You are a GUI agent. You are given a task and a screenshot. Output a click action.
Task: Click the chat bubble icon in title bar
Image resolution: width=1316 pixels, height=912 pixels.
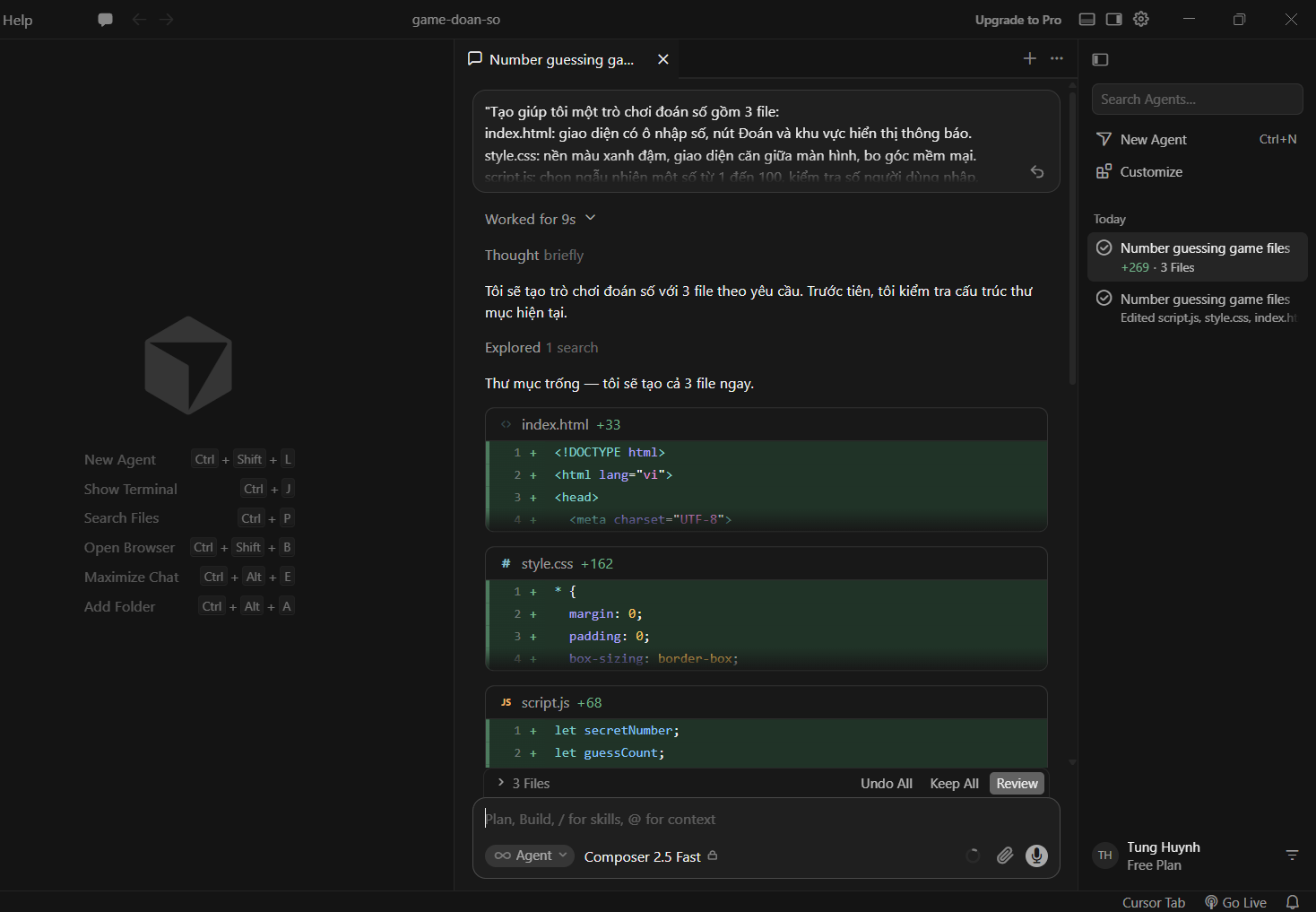pos(105,20)
